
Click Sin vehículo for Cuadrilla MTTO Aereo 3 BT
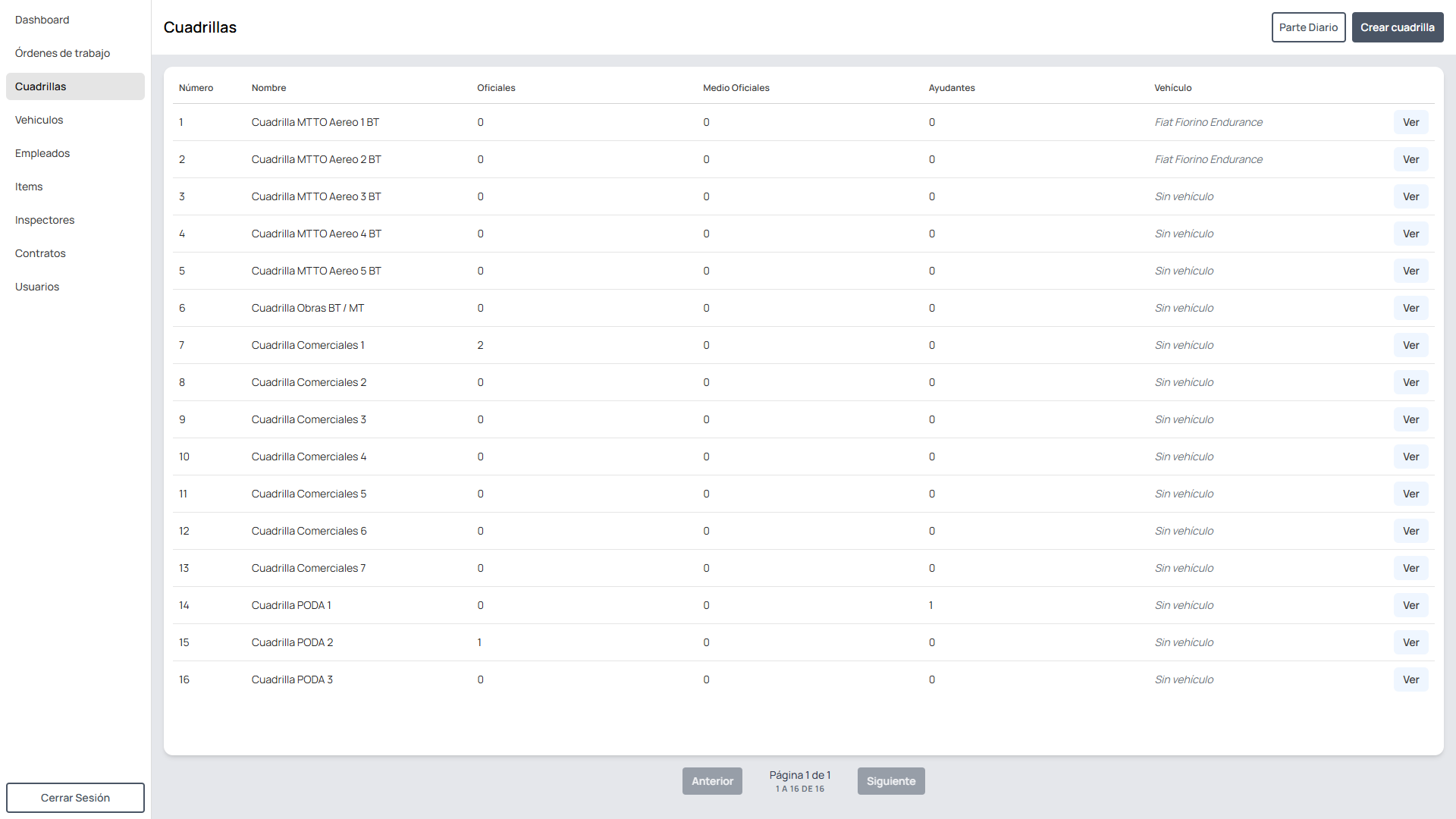1184,196
